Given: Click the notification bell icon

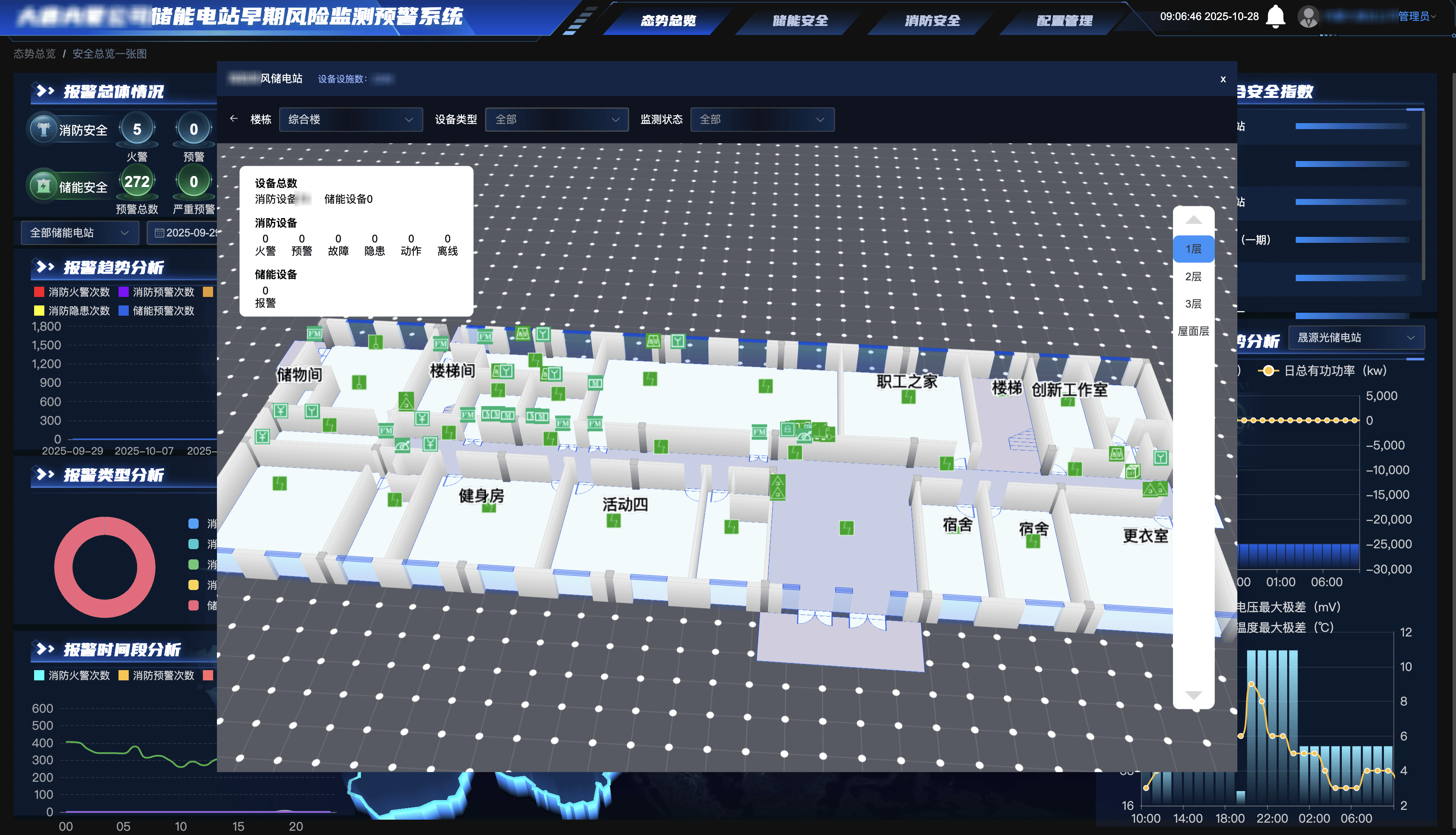Looking at the screenshot, I should (1275, 16).
